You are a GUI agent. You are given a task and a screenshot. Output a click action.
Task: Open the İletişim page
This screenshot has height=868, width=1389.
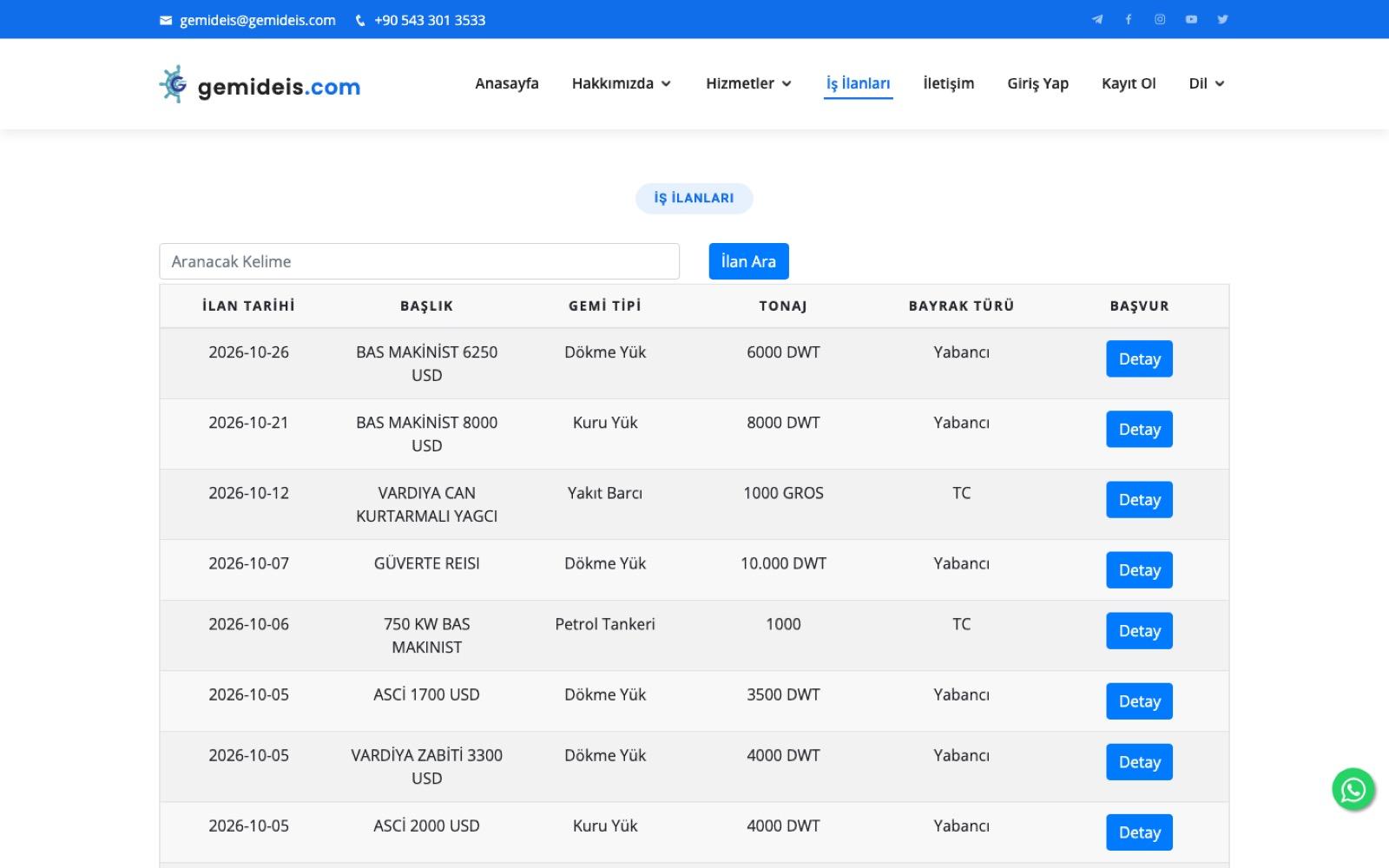tap(948, 83)
